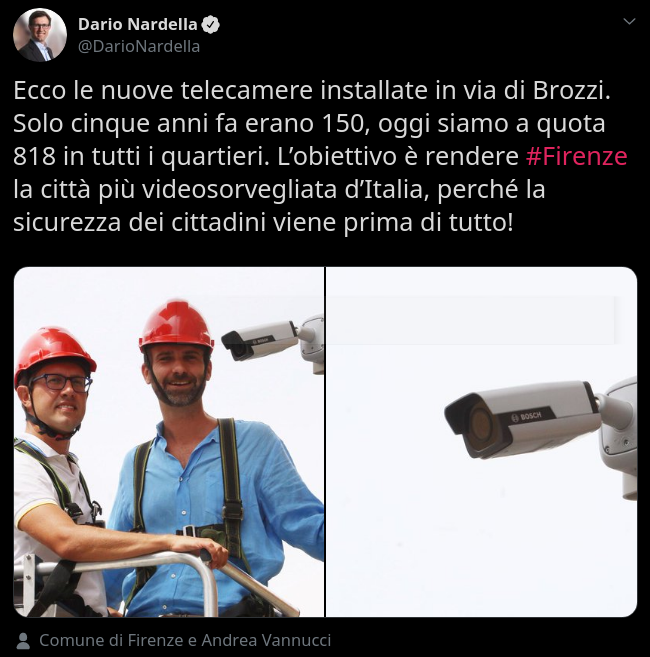The width and height of the screenshot is (650, 657).
Task: Open the tweet options chevron menu
Action: [629, 21]
